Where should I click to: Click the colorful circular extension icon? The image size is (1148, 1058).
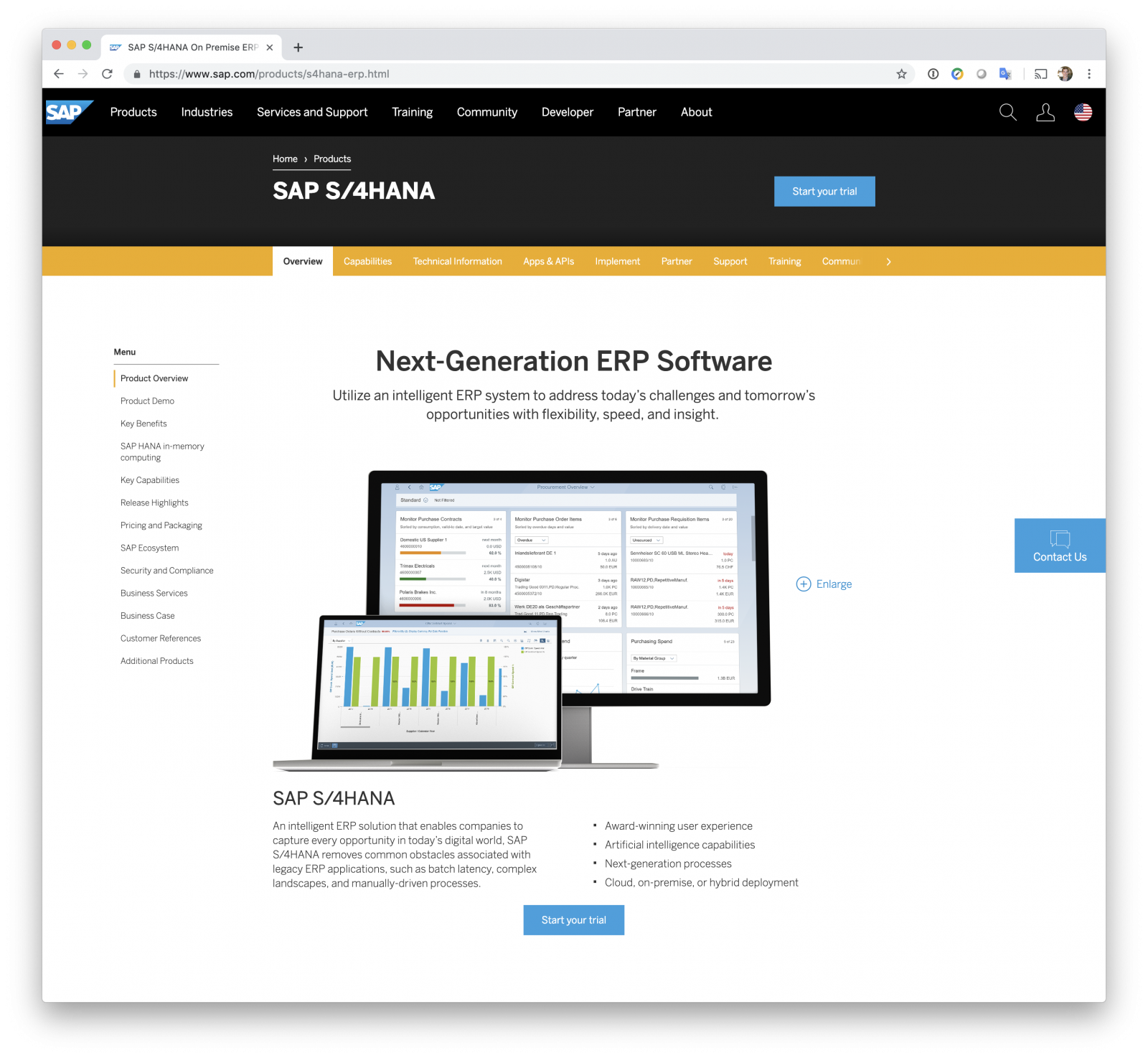coord(957,74)
